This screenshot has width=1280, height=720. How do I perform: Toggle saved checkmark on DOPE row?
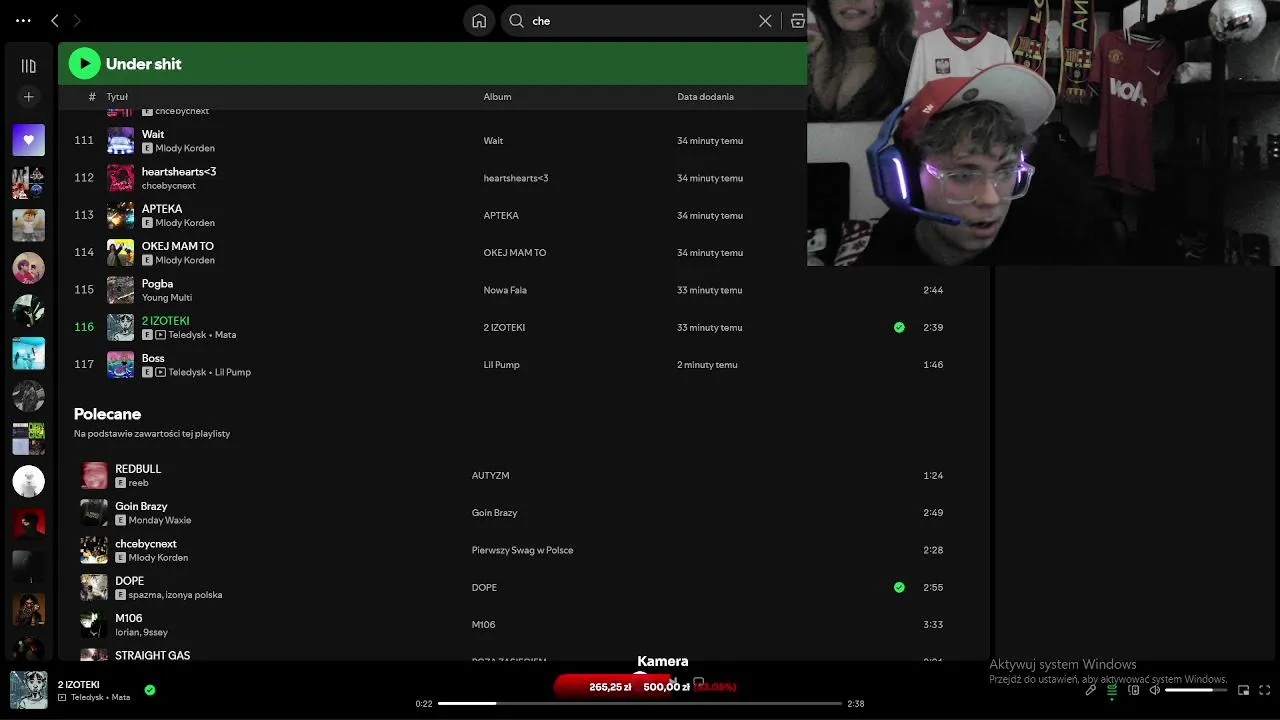[x=899, y=587]
